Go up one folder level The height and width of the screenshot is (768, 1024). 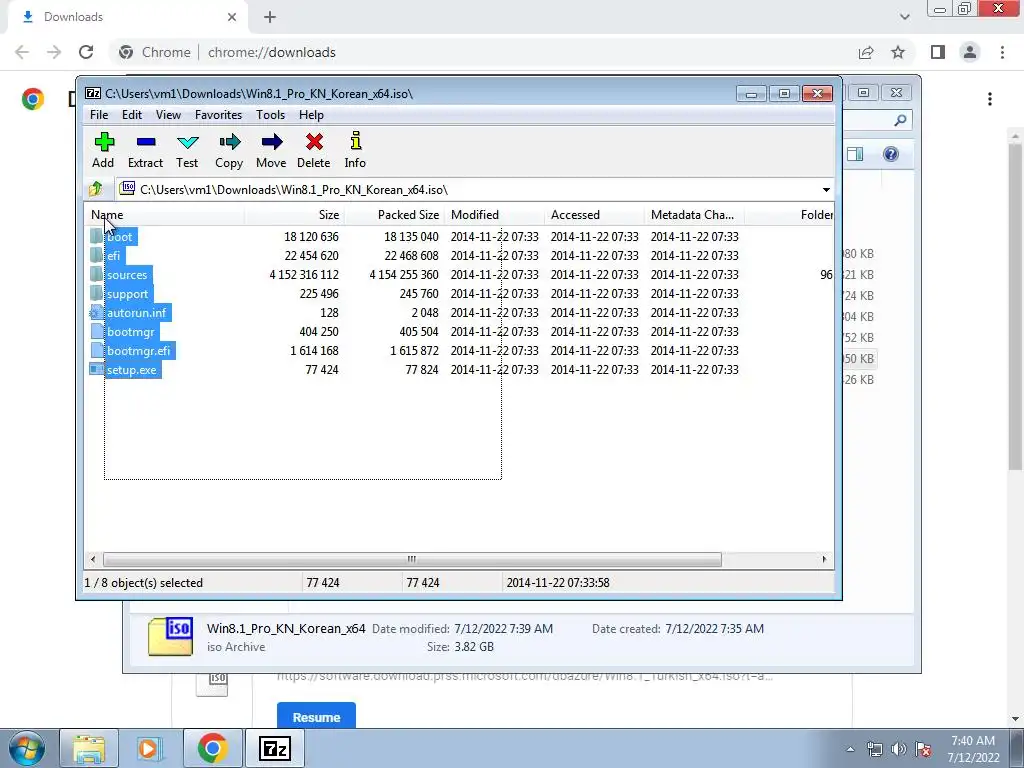coord(96,189)
